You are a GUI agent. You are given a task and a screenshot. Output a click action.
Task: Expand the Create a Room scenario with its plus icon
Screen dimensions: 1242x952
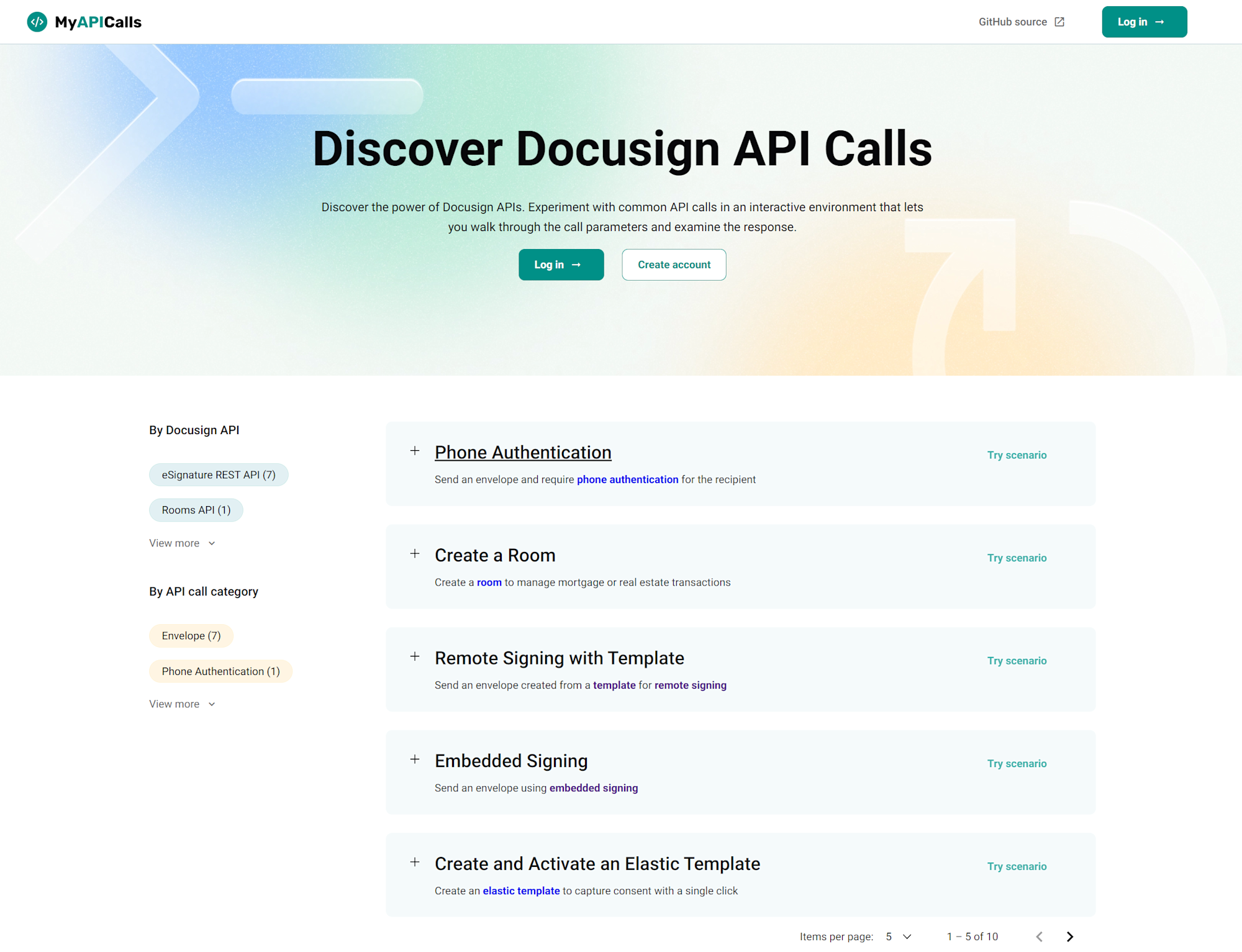(x=415, y=553)
